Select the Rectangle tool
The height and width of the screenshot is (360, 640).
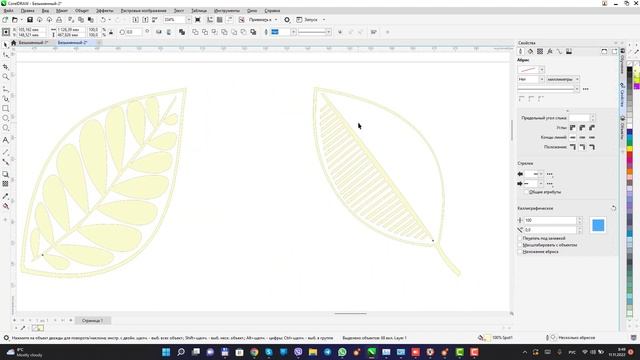point(5,109)
